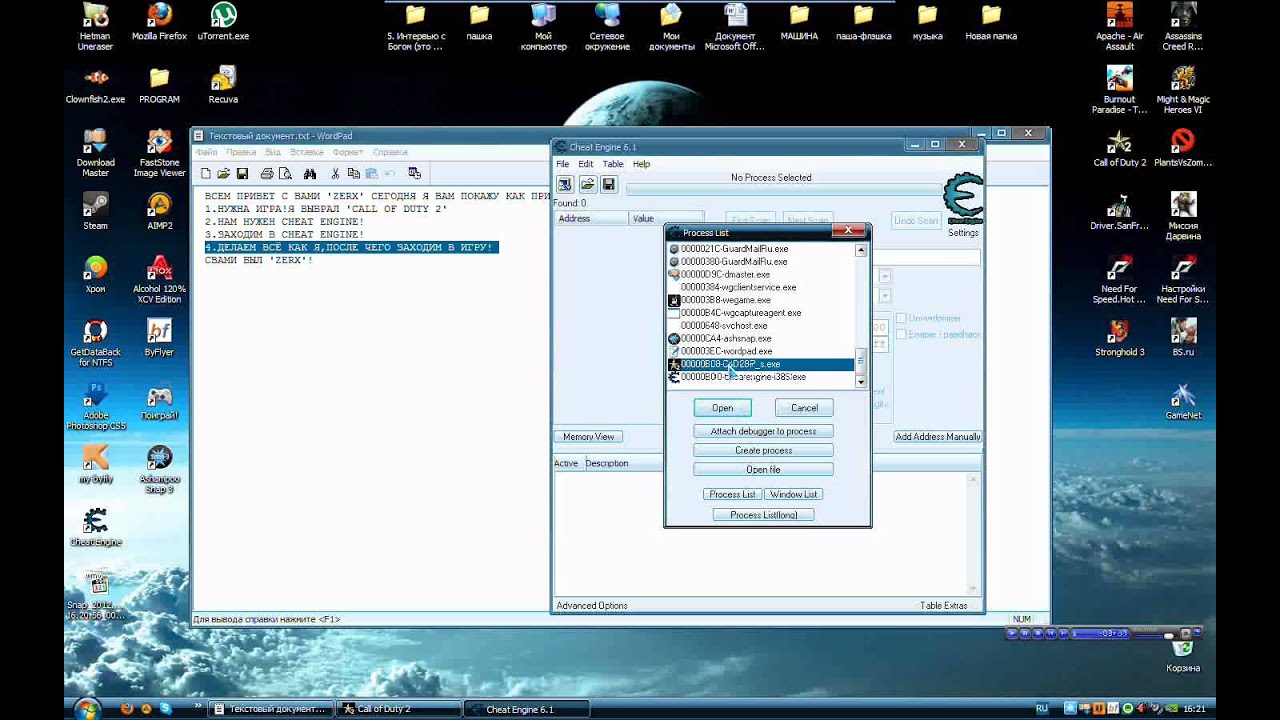Toggle the Enable Speedhack checkbox
Viewport: 1280px width, 720px height.
click(x=901, y=335)
